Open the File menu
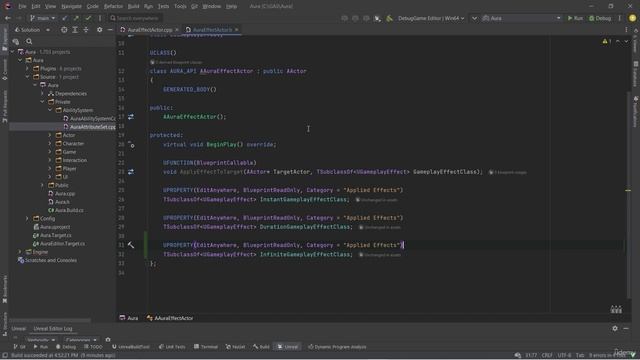 pos(22,6)
